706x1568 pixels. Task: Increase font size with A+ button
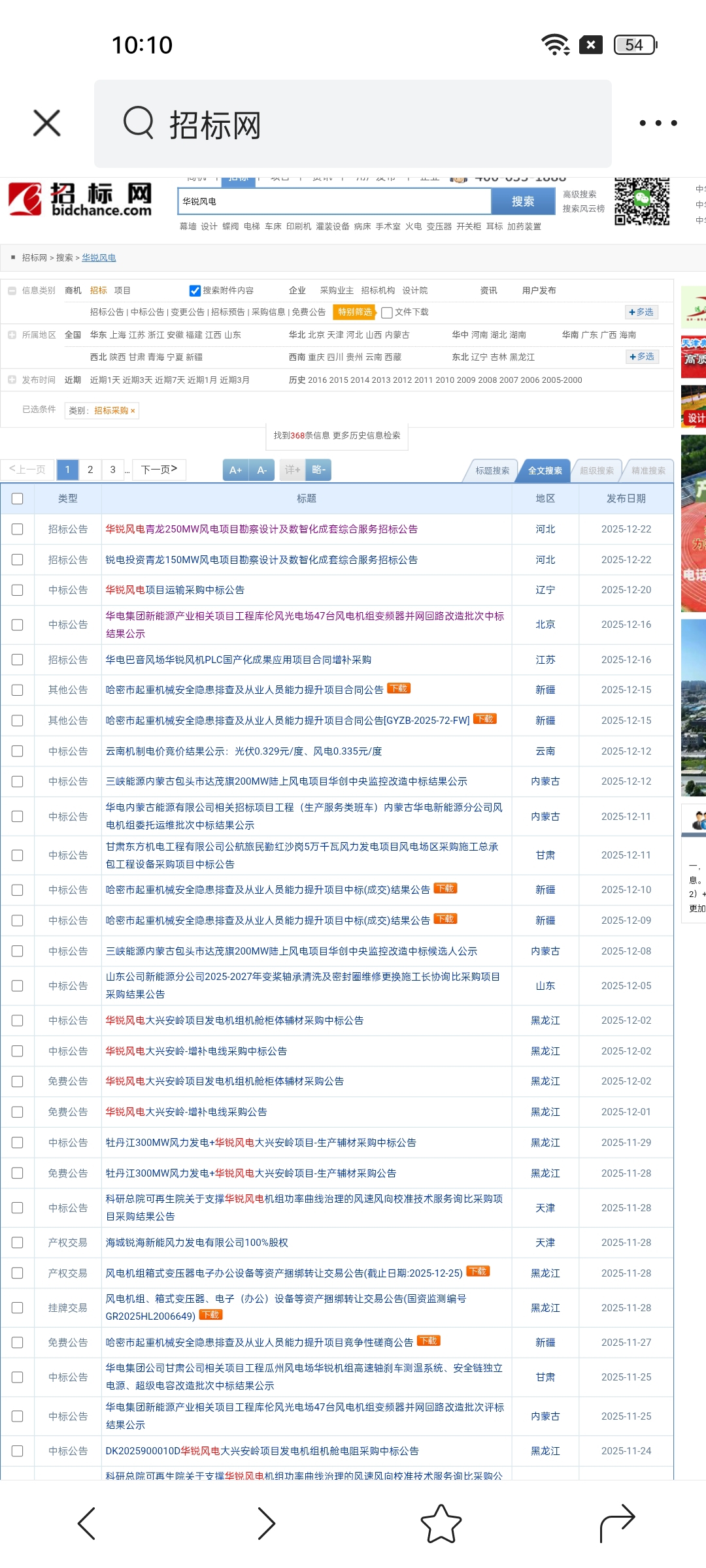tap(236, 470)
